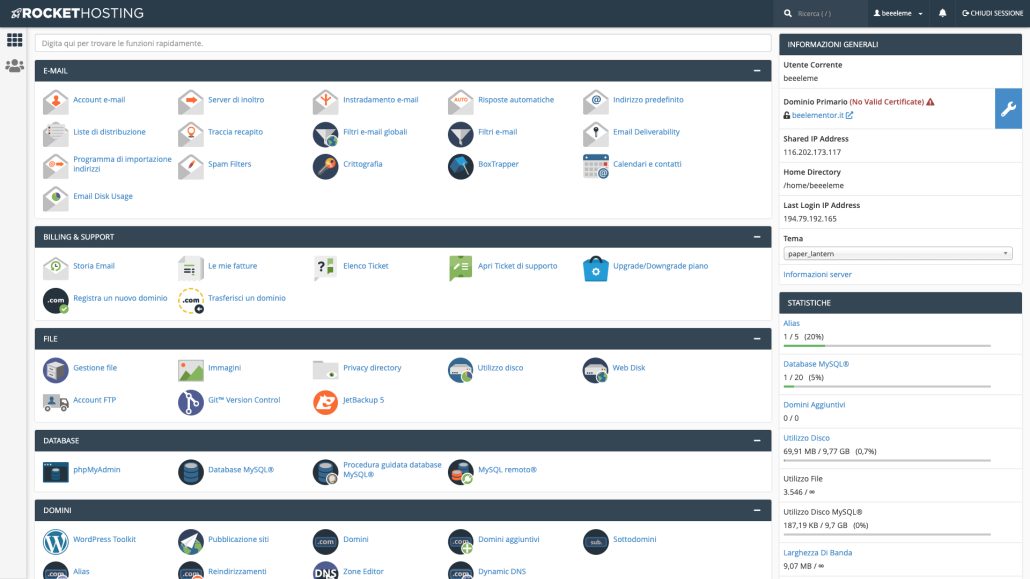Screen dimensions: 1030x579
Task: Open the users panel in the left sidebar
Action: click(x=14, y=65)
